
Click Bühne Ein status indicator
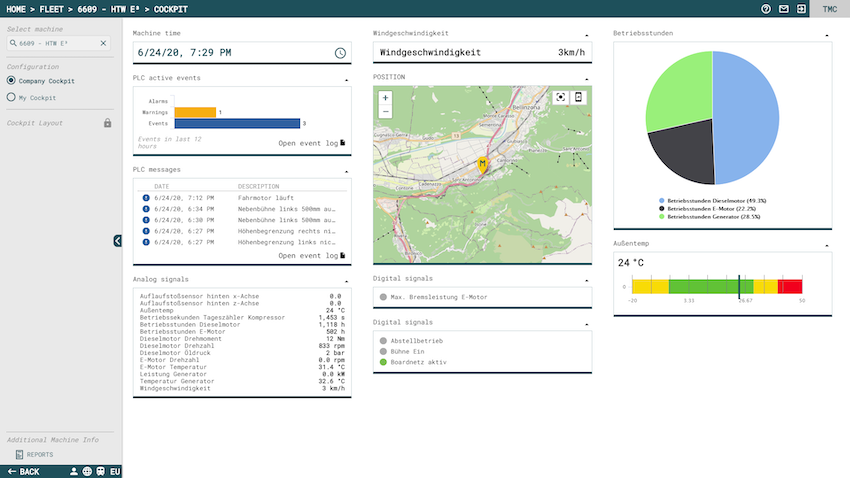coord(383,351)
